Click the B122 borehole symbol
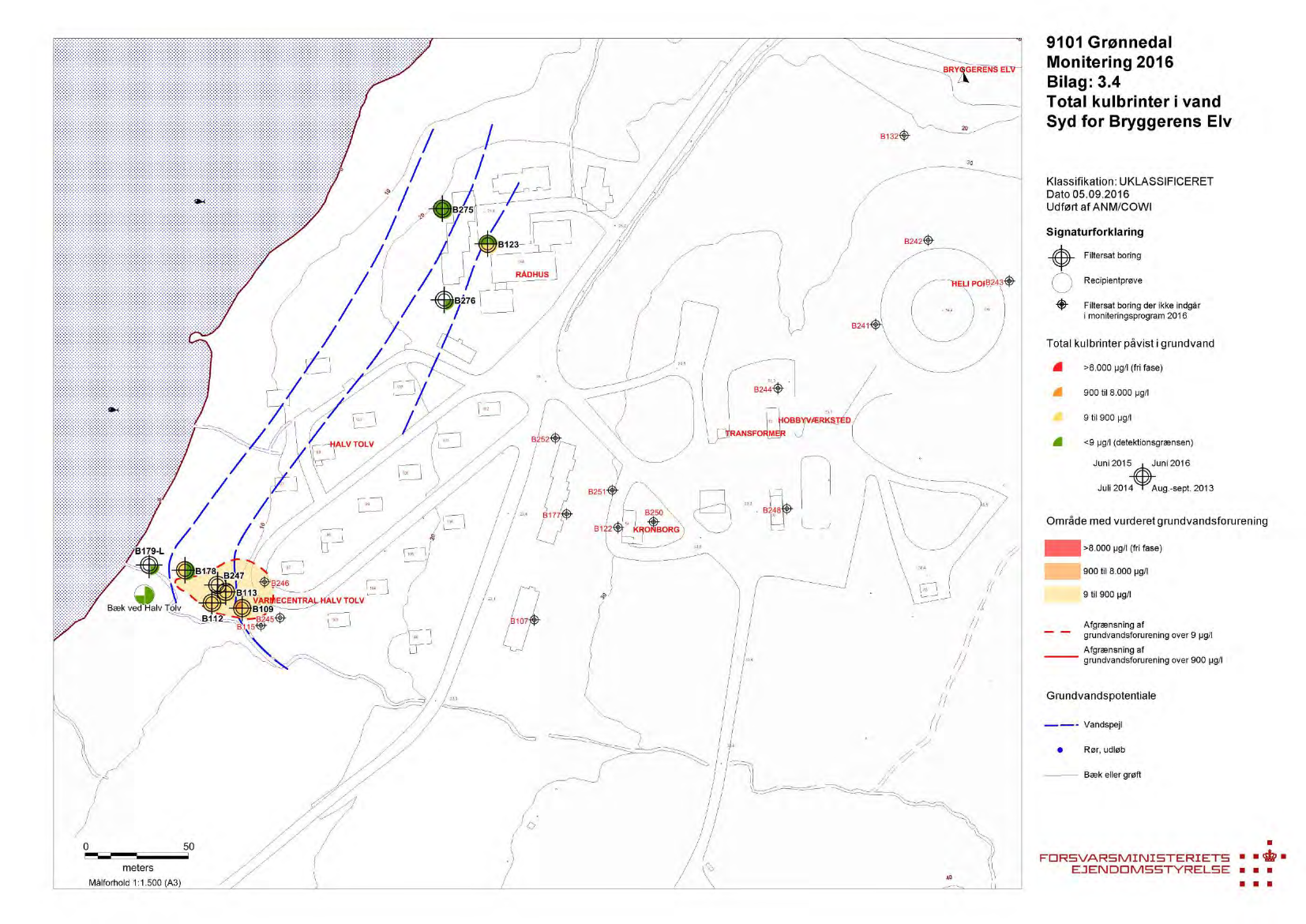This screenshot has width=1306, height=924. [x=618, y=528]
